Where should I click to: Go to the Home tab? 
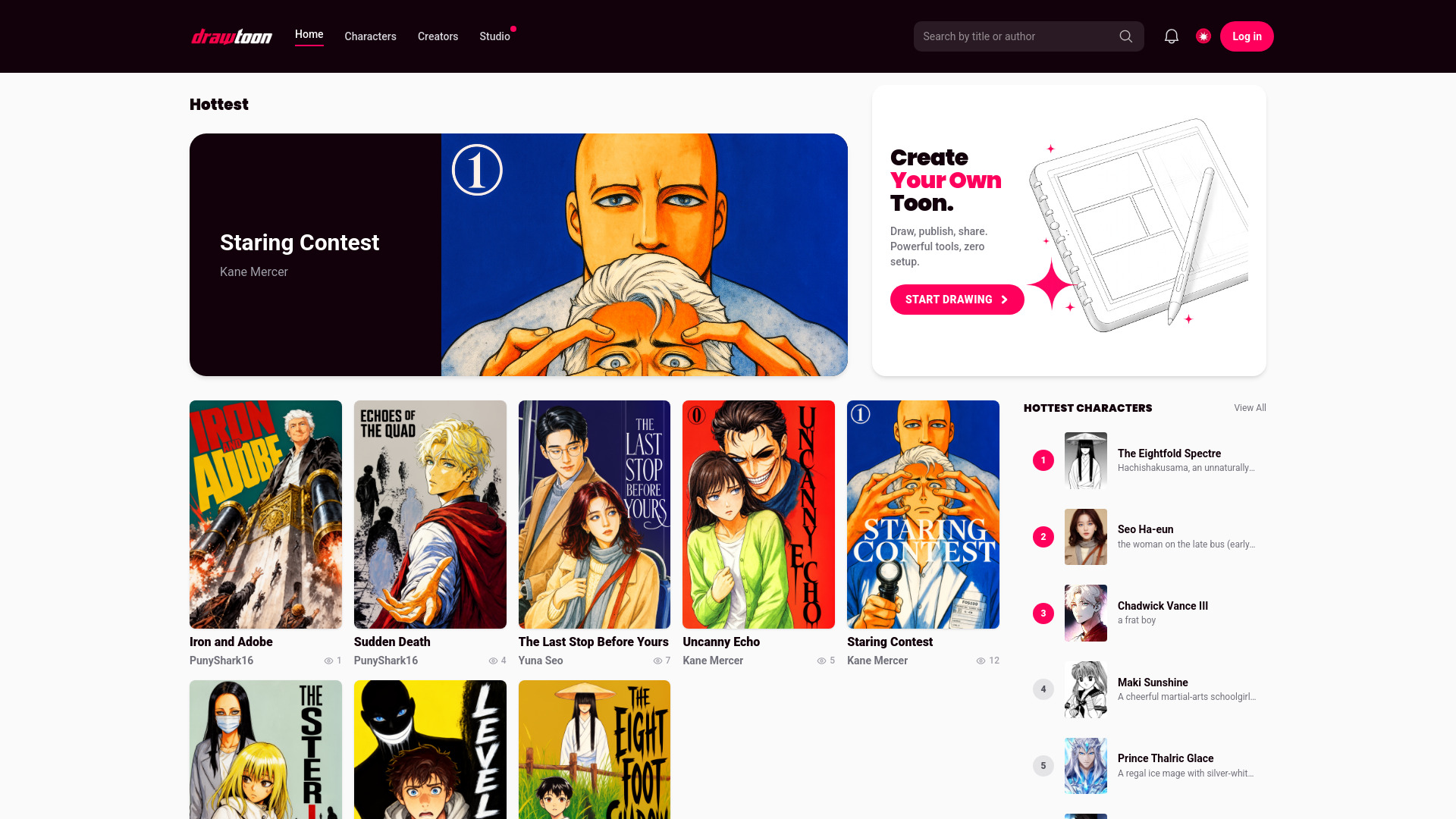click(309, 35)
